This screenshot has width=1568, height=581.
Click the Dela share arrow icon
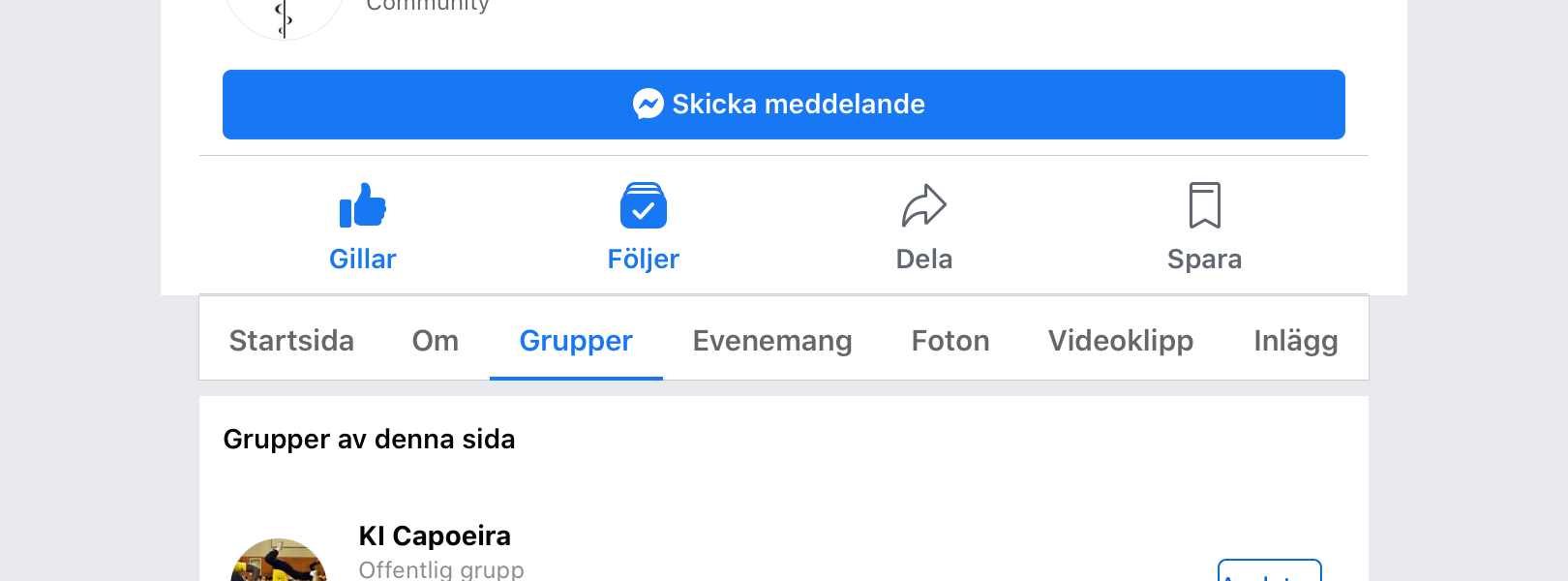924,205
